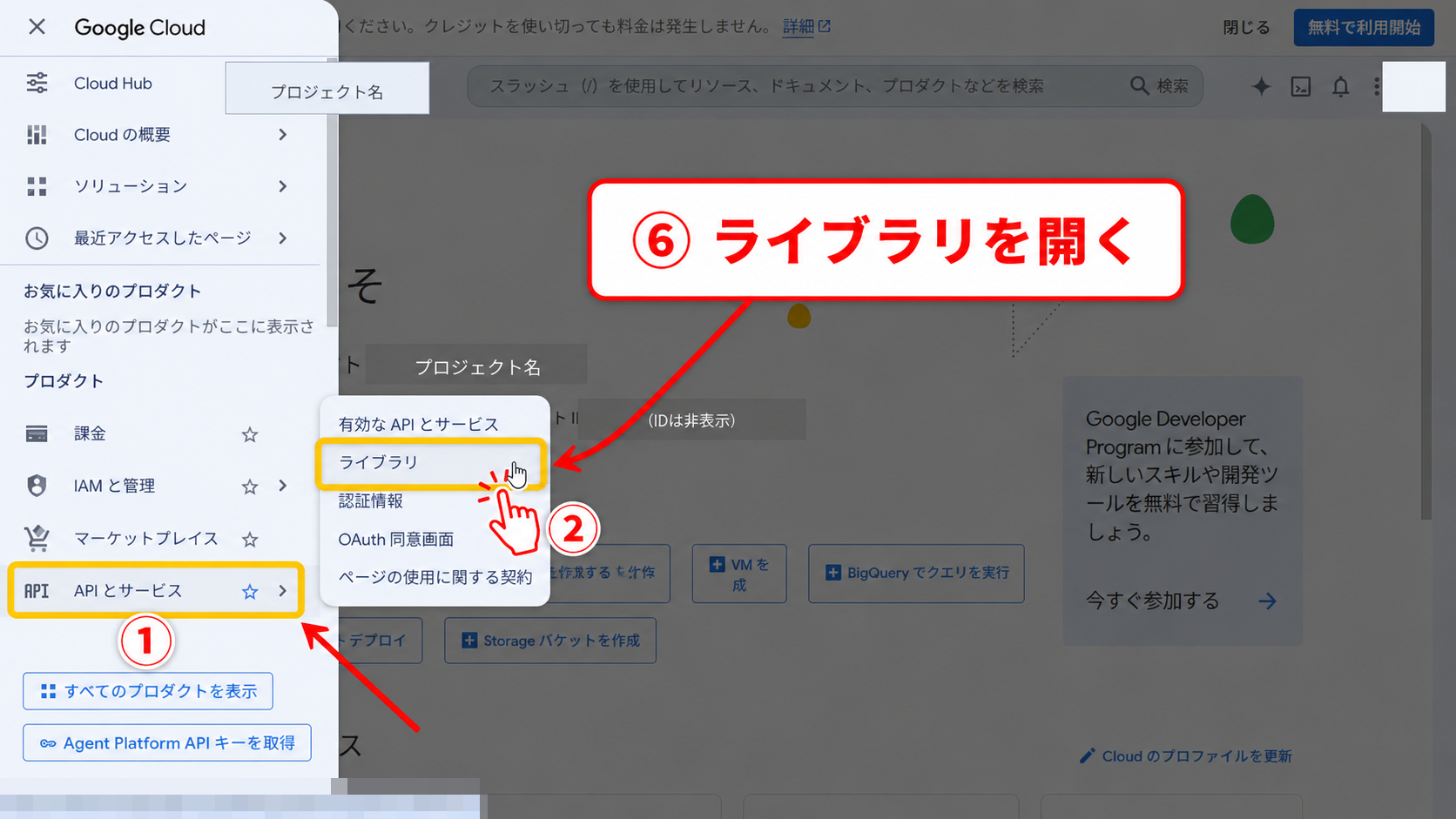The height and width of the screenshot is (819, 1456).
Task: Click the grid icon in すべてのプロダクトを表示
Action: pyautogui.click(x=48, y=691)
